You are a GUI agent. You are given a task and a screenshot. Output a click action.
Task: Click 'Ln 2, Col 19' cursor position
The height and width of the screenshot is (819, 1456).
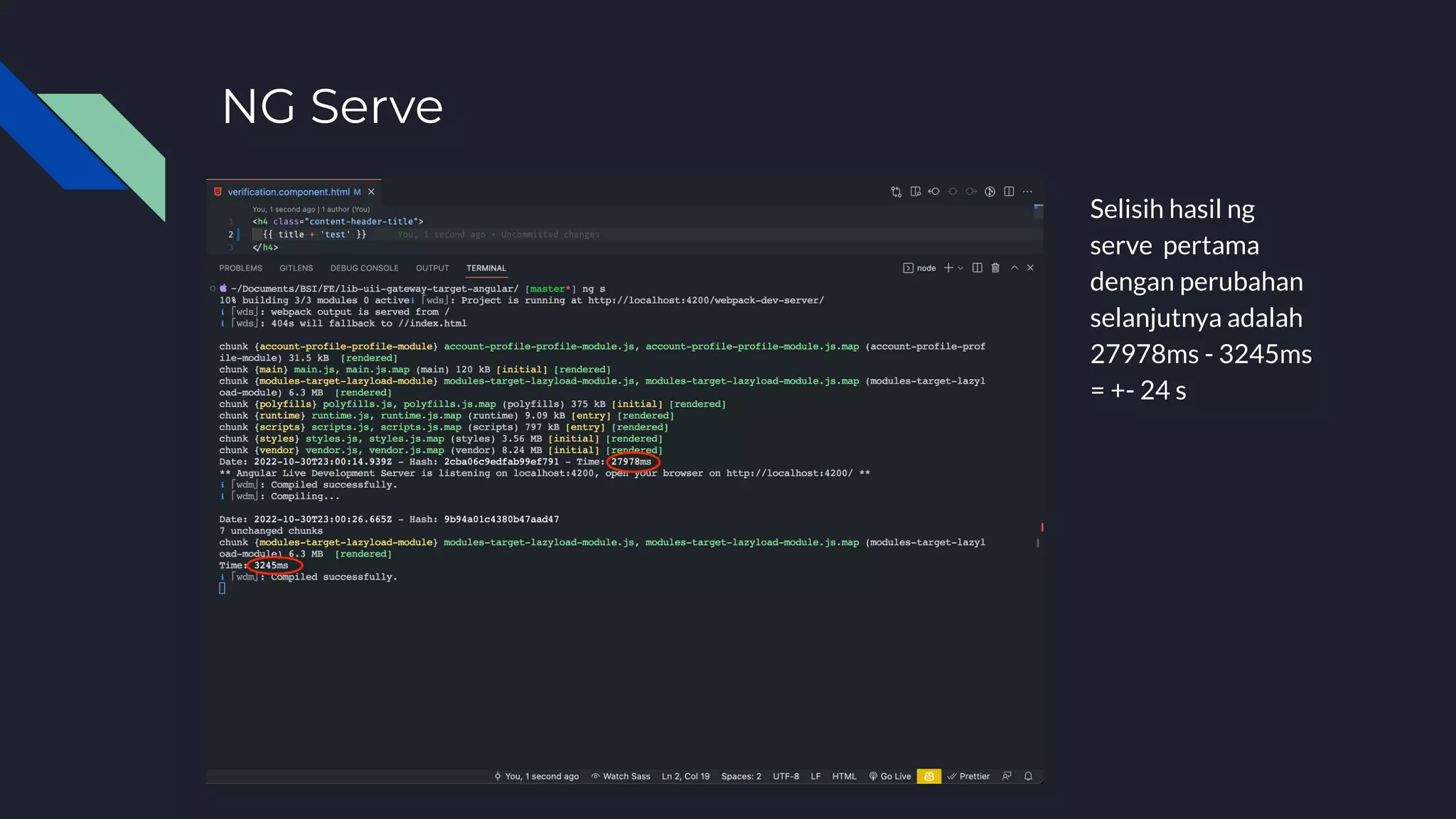[x=685, y=776]
